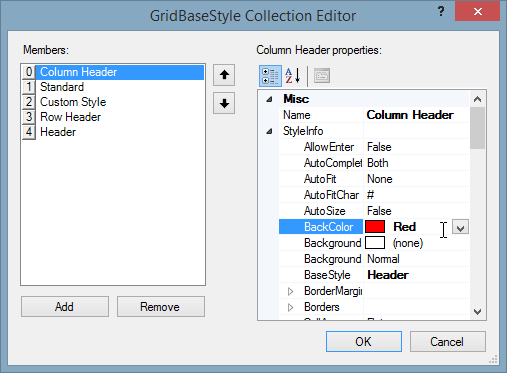Switch to Categorized property view

(270, 76)
